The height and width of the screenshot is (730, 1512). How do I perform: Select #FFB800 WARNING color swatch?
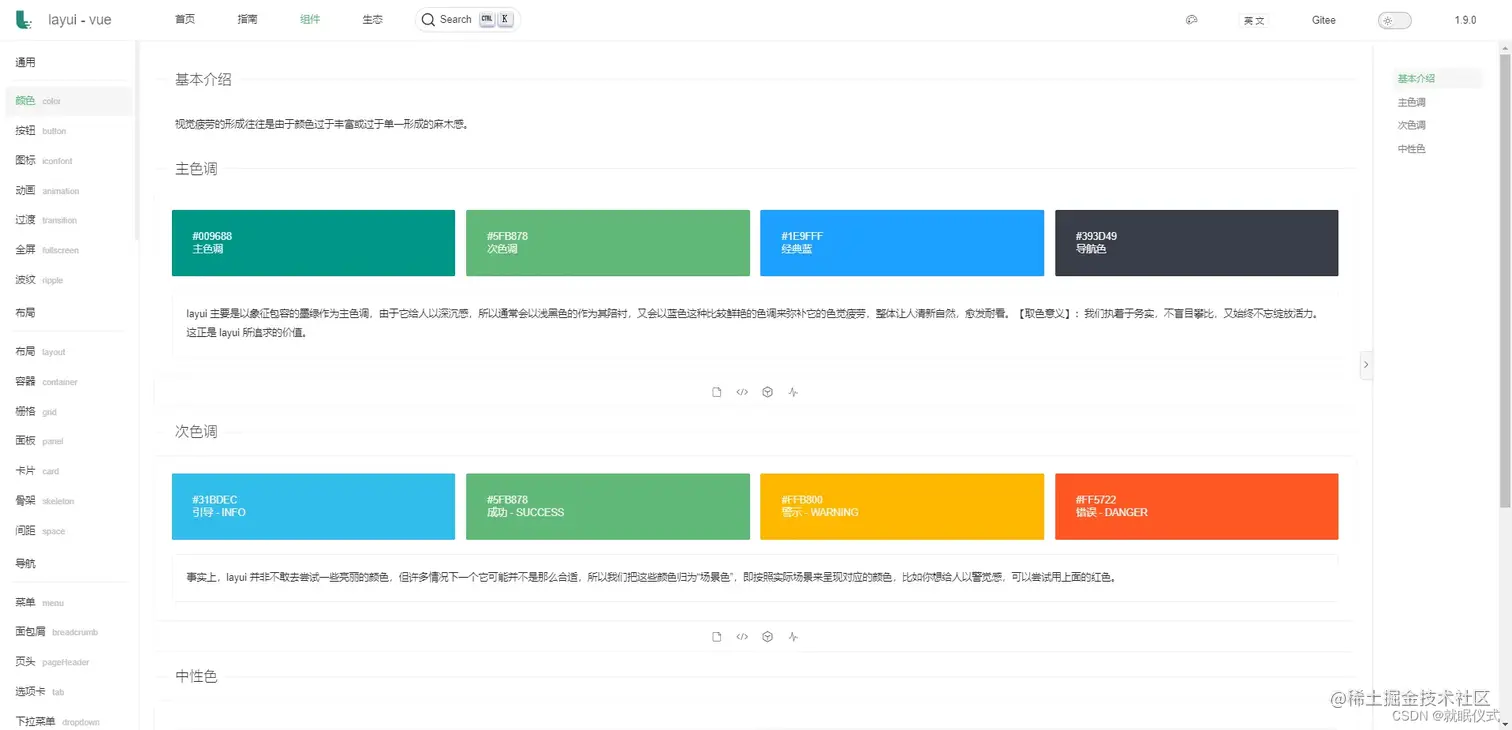click(x=902, y=507)
